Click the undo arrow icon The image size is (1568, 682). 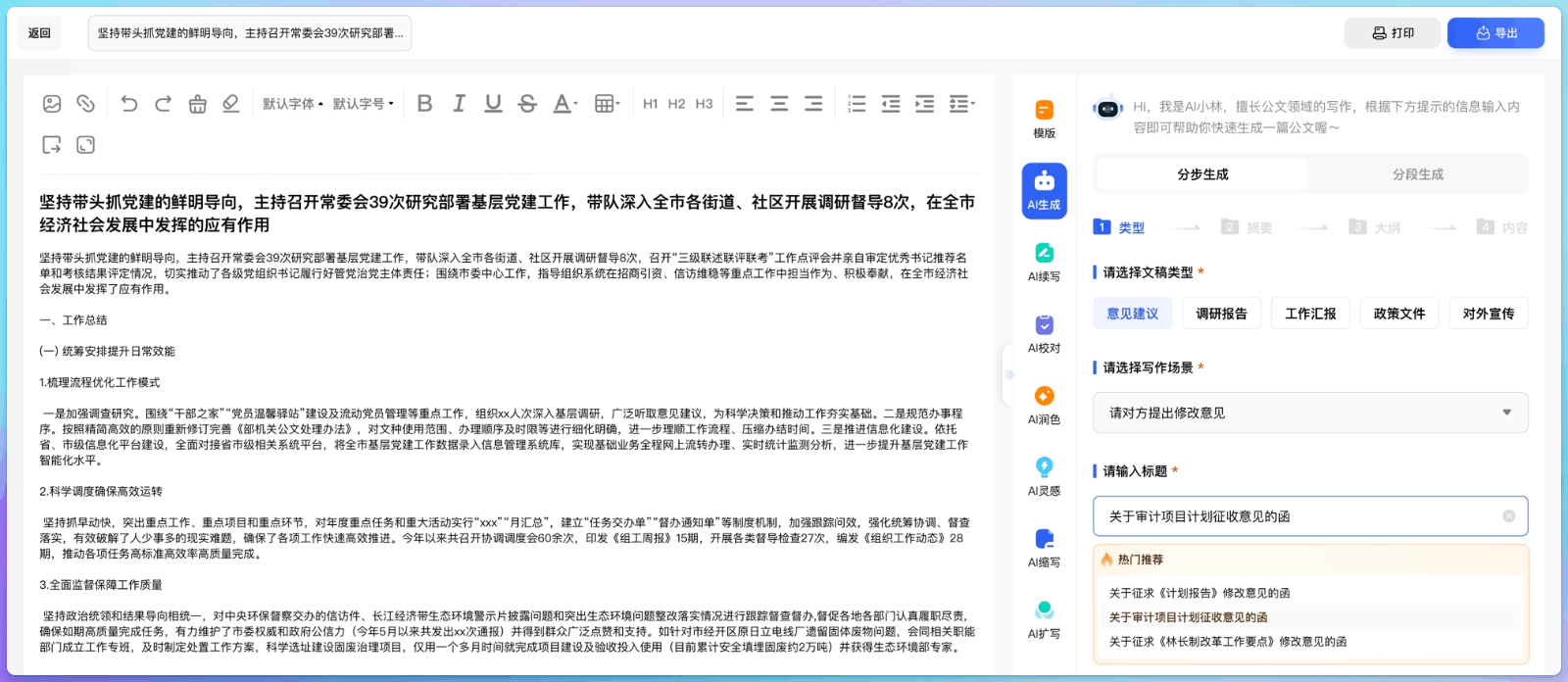pos(129,104)
